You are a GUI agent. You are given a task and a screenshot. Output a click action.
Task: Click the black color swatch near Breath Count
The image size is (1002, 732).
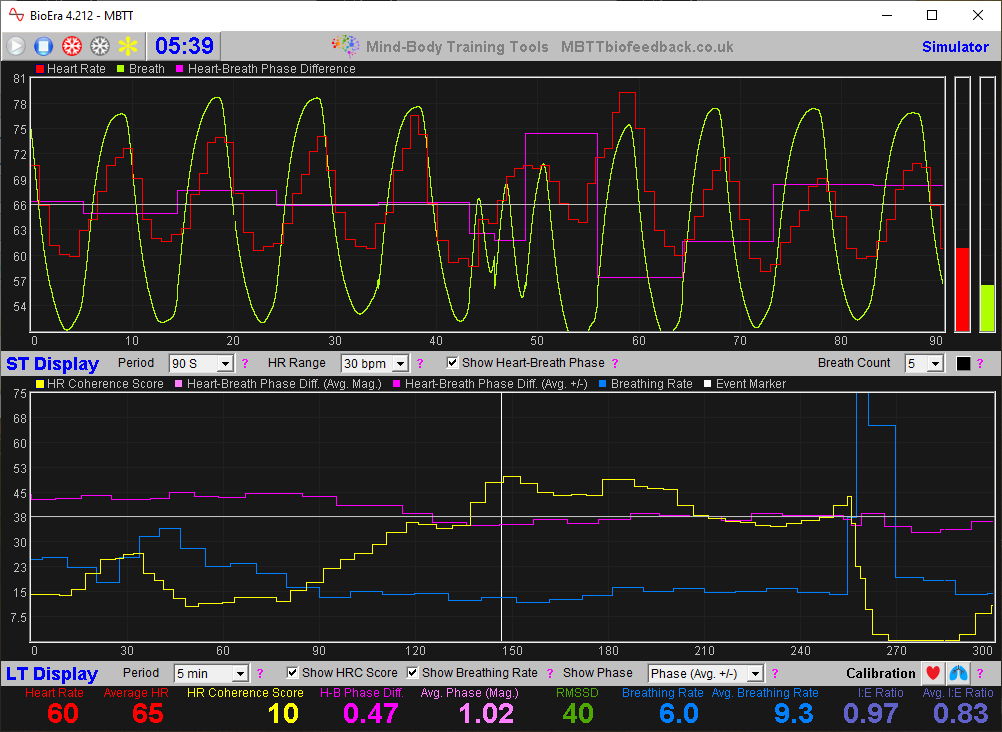point(964,363)
